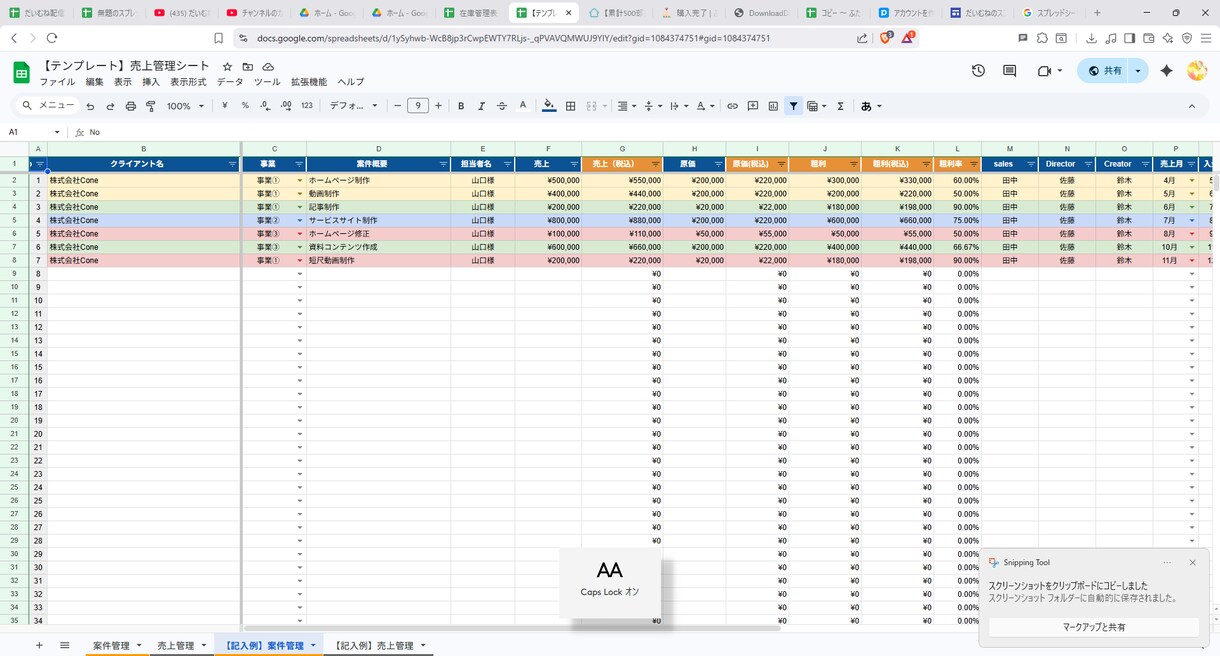Open the share options arrow
This screenshot has height=656, width=1220.
[1138, 71]
